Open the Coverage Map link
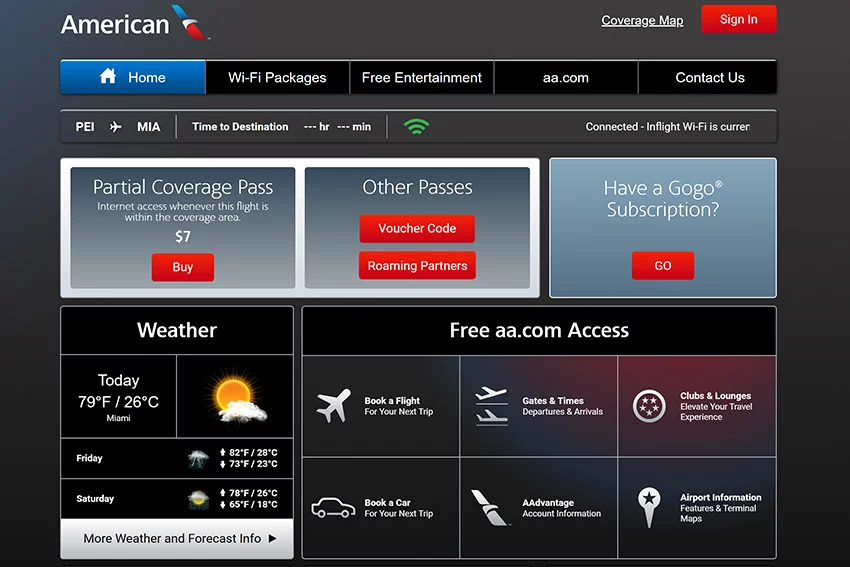Screen dimensions: 850x567 pos(642,21)
